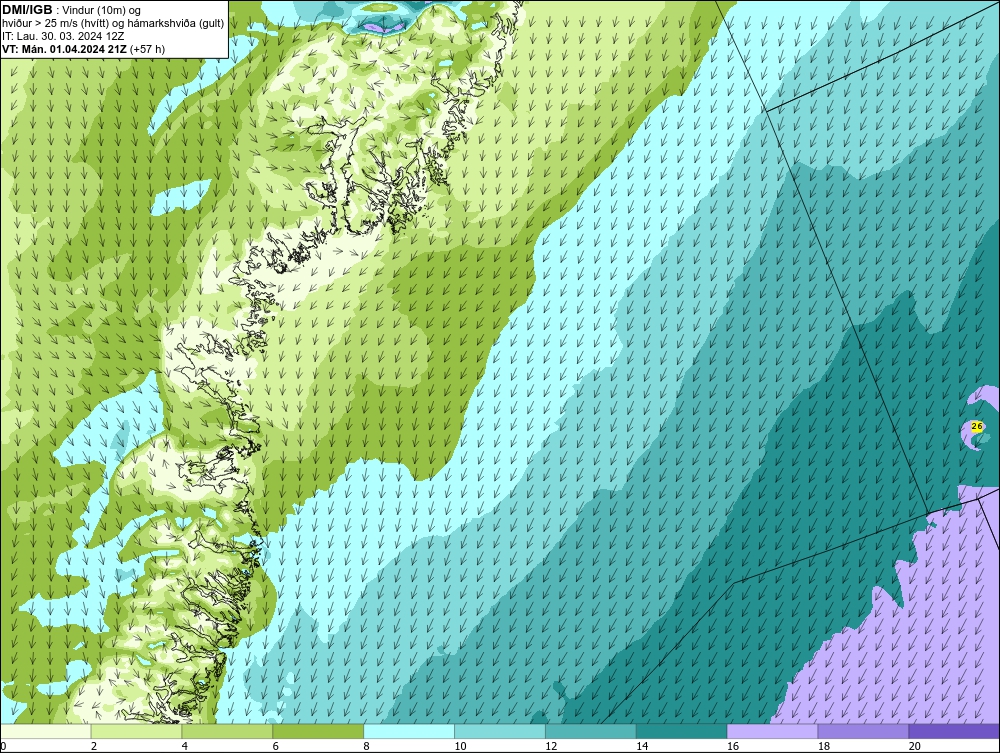This screenshot has height=753, width=1000.
Task: Click the 2–4 m/s light green legend band
Action: point(136,731)
